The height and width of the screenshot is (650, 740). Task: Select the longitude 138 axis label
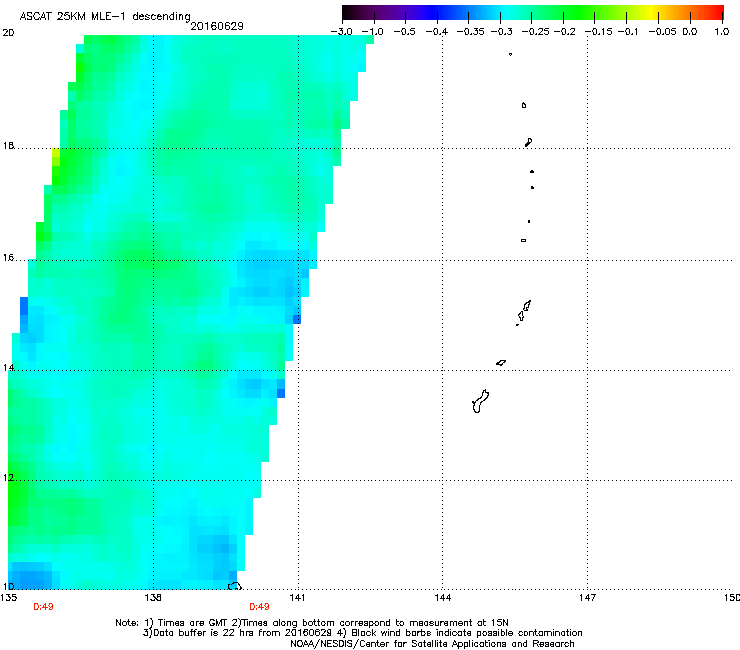pos(153,598)
